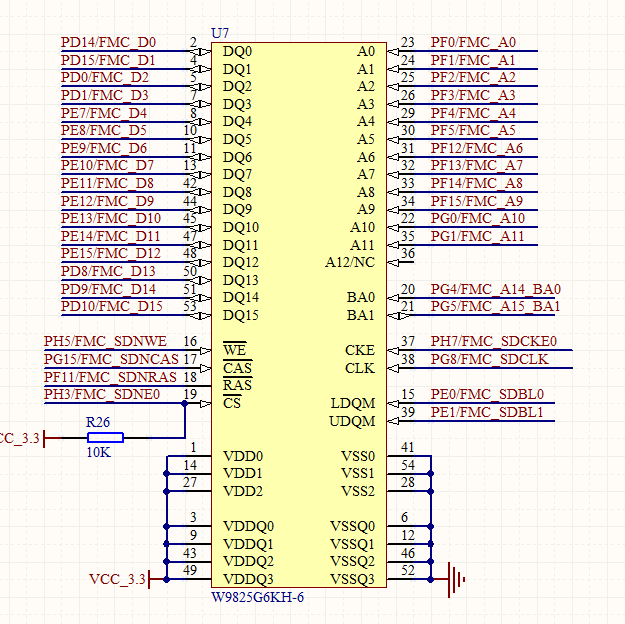Viewport: 625px width, 624px height.
Task: Click net label PE14/FMC_D11
Action: coord(110,236)
